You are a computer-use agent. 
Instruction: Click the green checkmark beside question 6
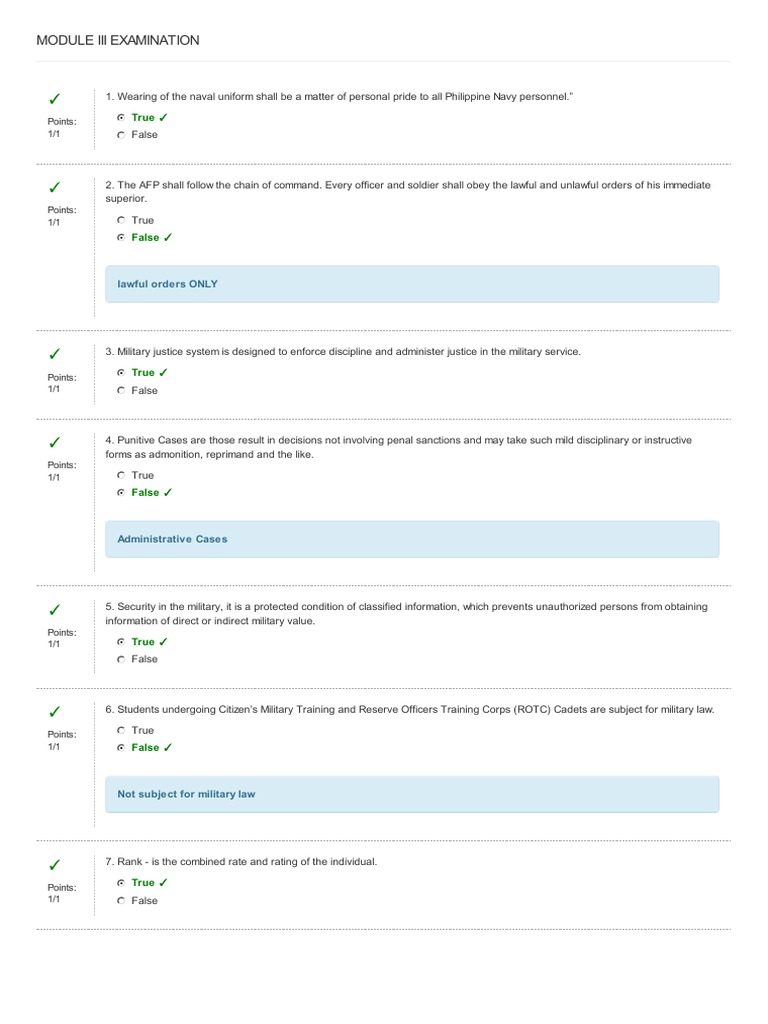point(54,713)
